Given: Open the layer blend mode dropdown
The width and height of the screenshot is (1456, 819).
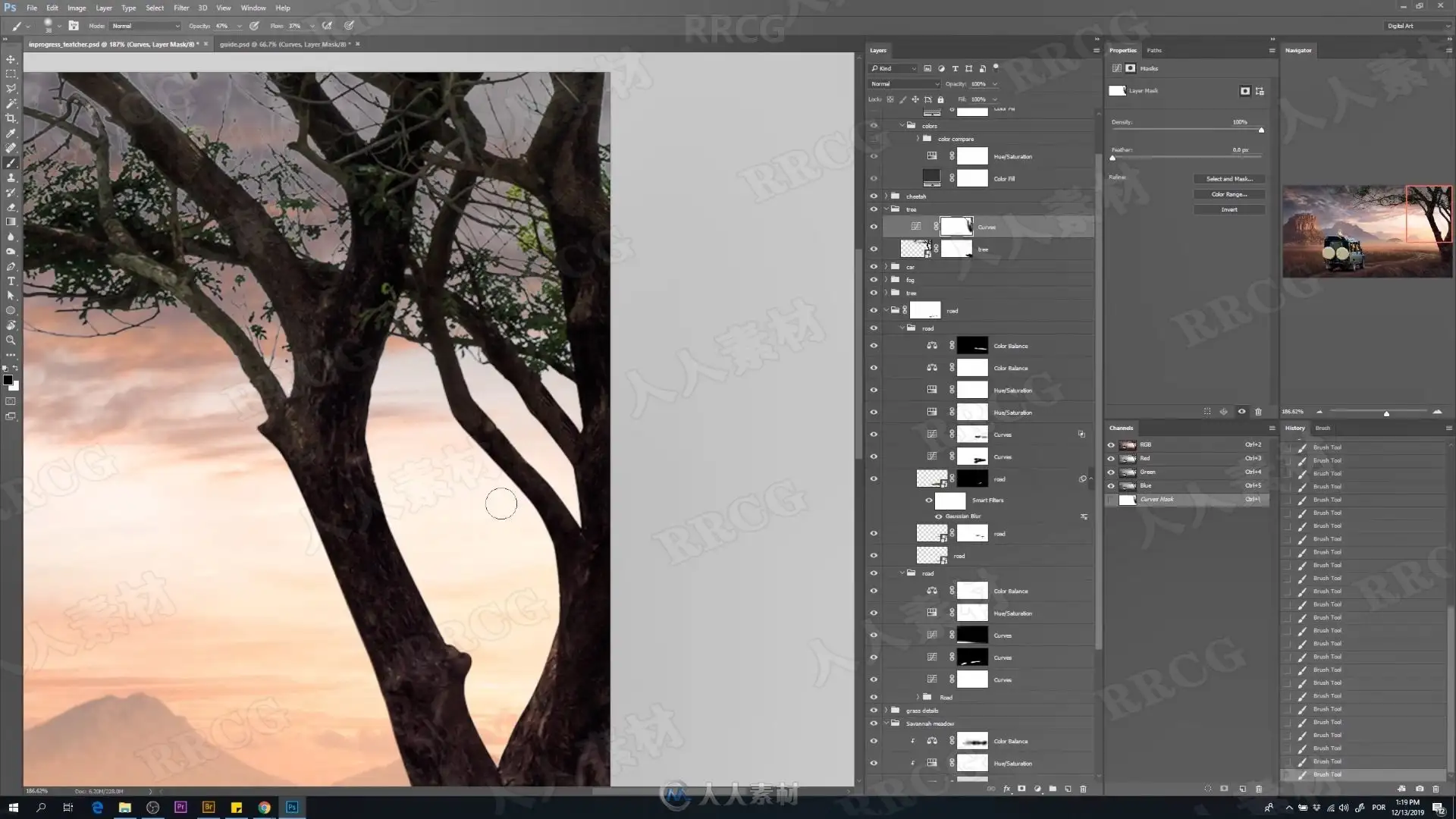Looking at the screenshot, I should coord(904,84).
